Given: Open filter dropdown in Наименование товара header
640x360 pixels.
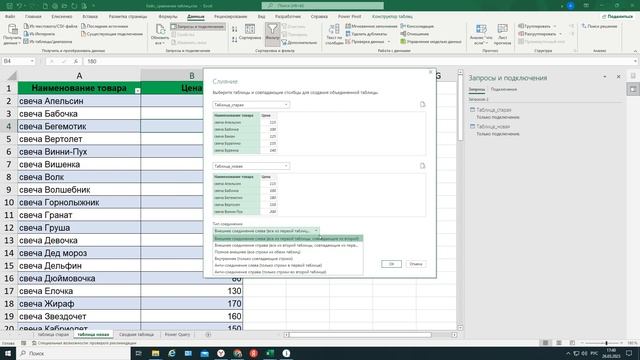Looking at the screenshot, I should 138,91.
